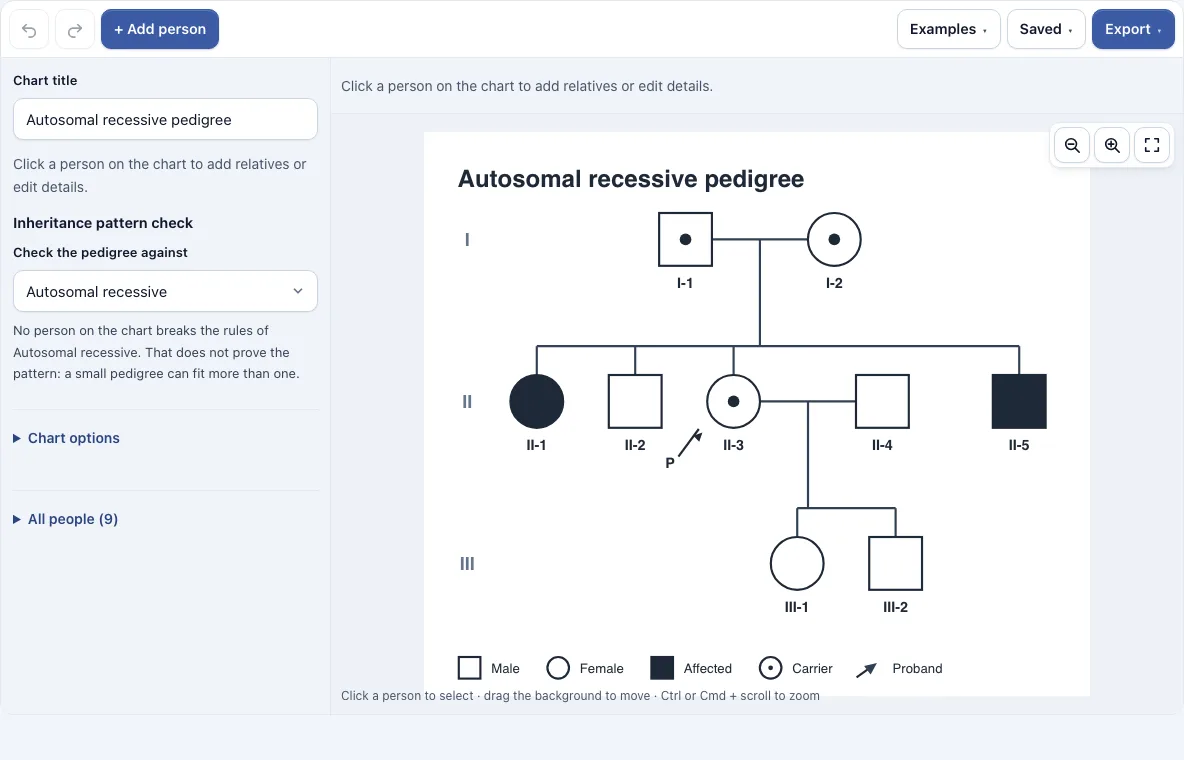Click the P proband letter
1184x760 pixels.
pos(670,463)
